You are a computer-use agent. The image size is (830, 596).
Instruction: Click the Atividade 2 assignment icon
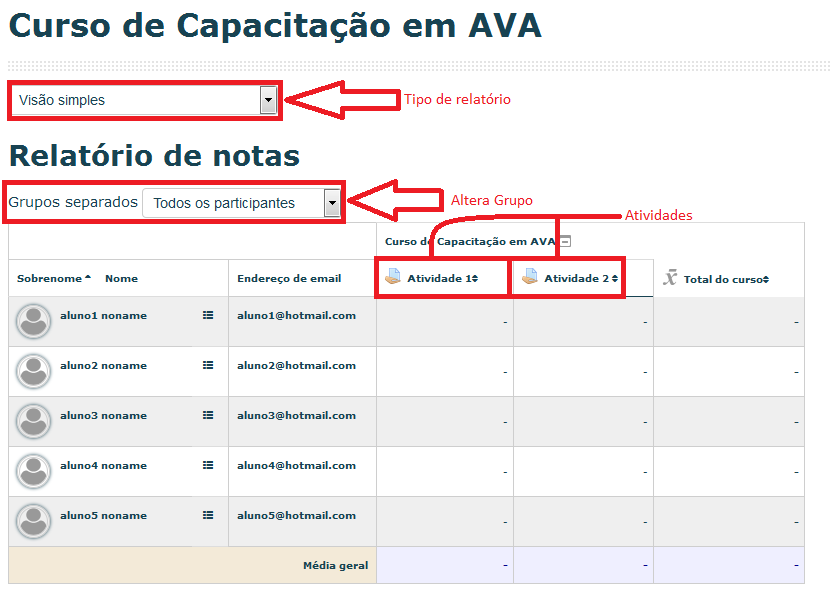point(530,278)
